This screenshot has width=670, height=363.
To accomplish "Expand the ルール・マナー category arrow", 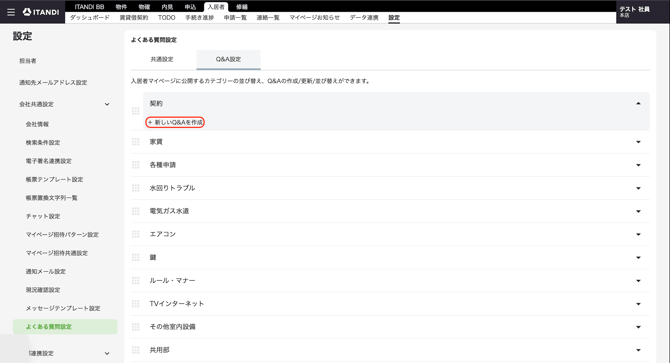I will click(638, 281).
